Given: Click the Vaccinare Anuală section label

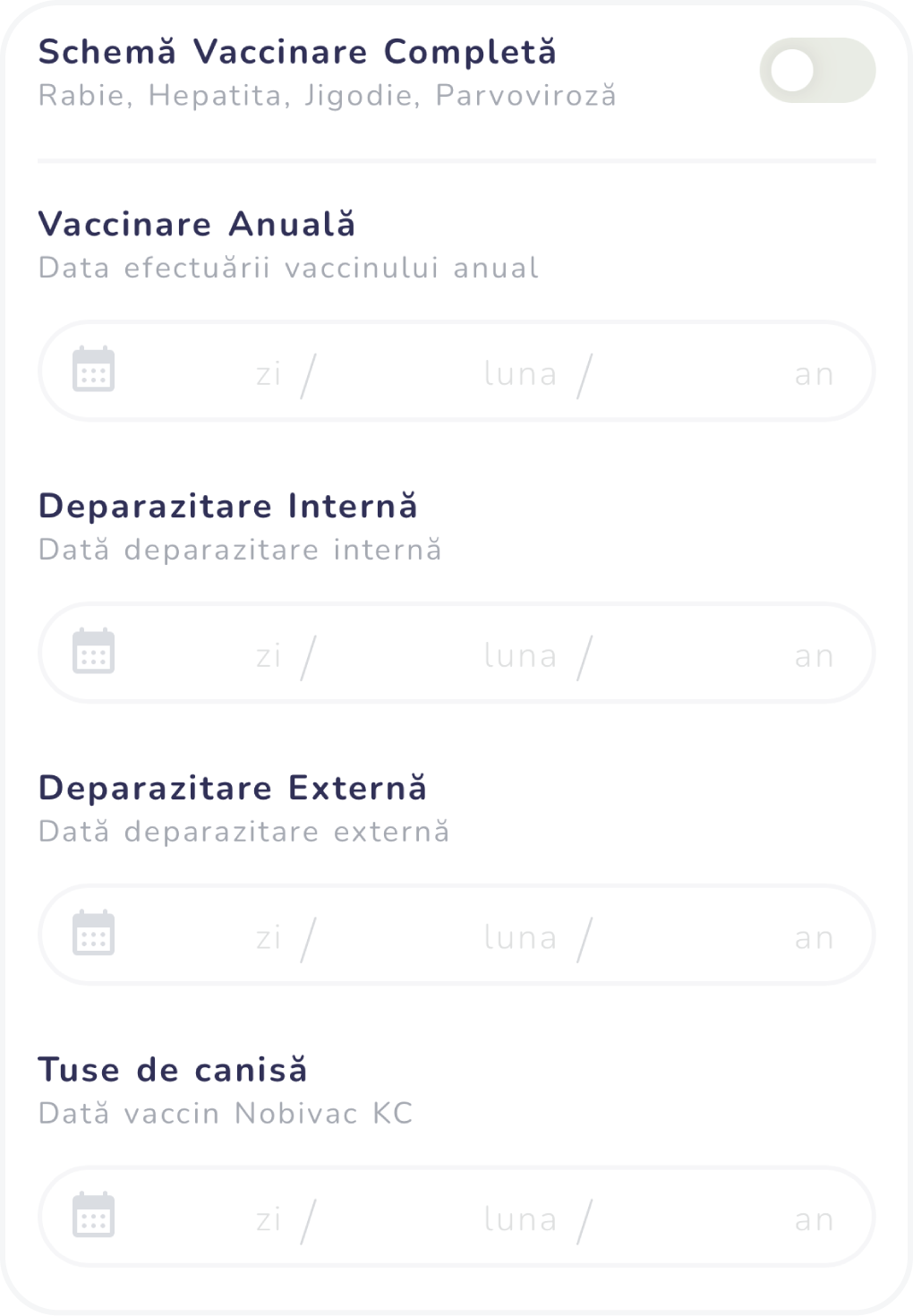Looking at the screenshot, I should (197, 224).
